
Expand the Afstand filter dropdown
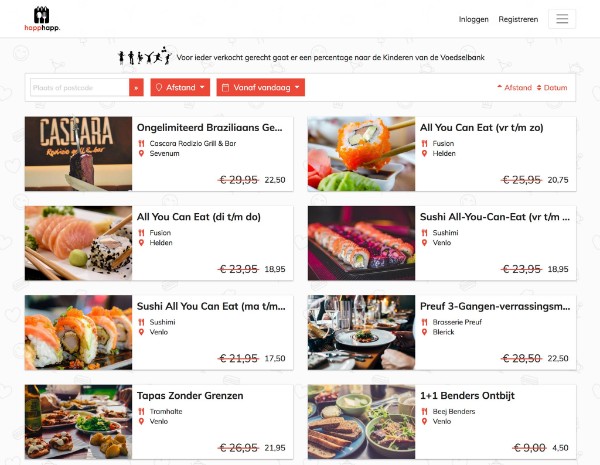[180, 88]
